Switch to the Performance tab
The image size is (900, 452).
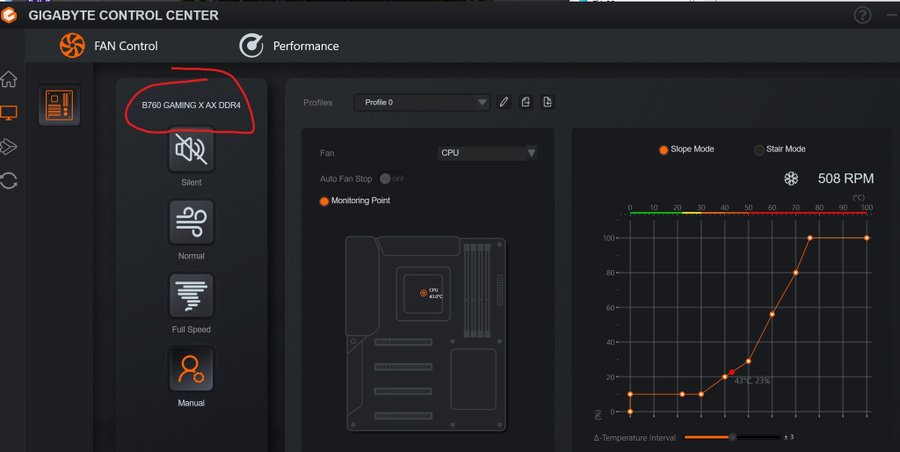[x=289, y=46]
